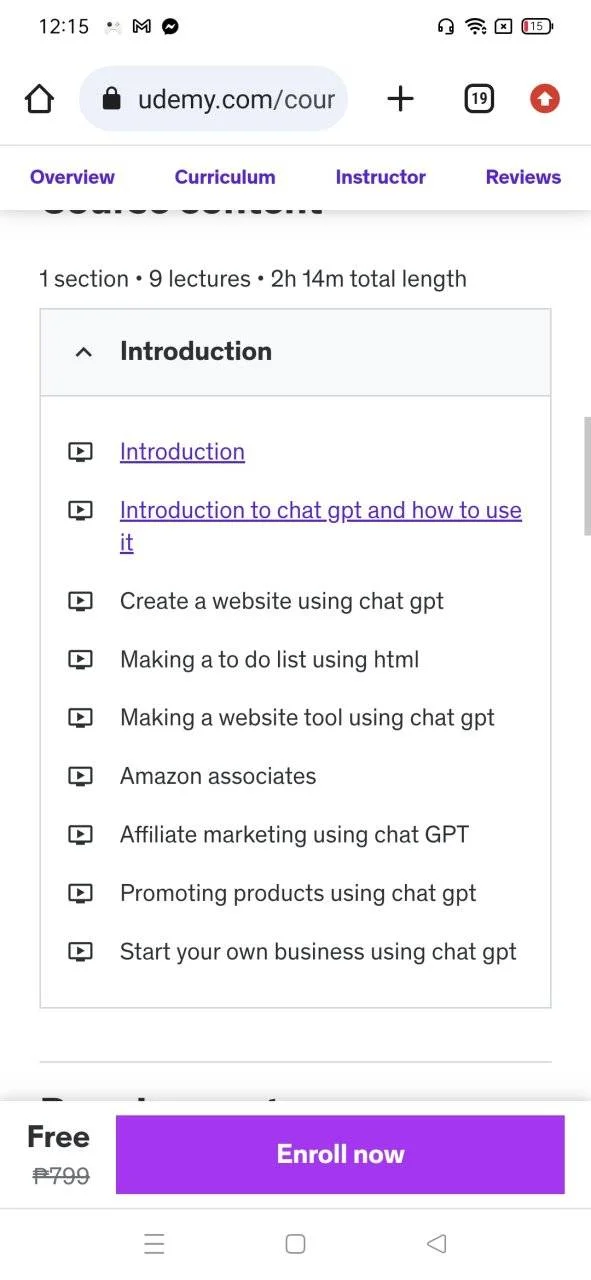Open the tab switcher showing 19
Screen dimensions: 591x1280
point(479,99)
